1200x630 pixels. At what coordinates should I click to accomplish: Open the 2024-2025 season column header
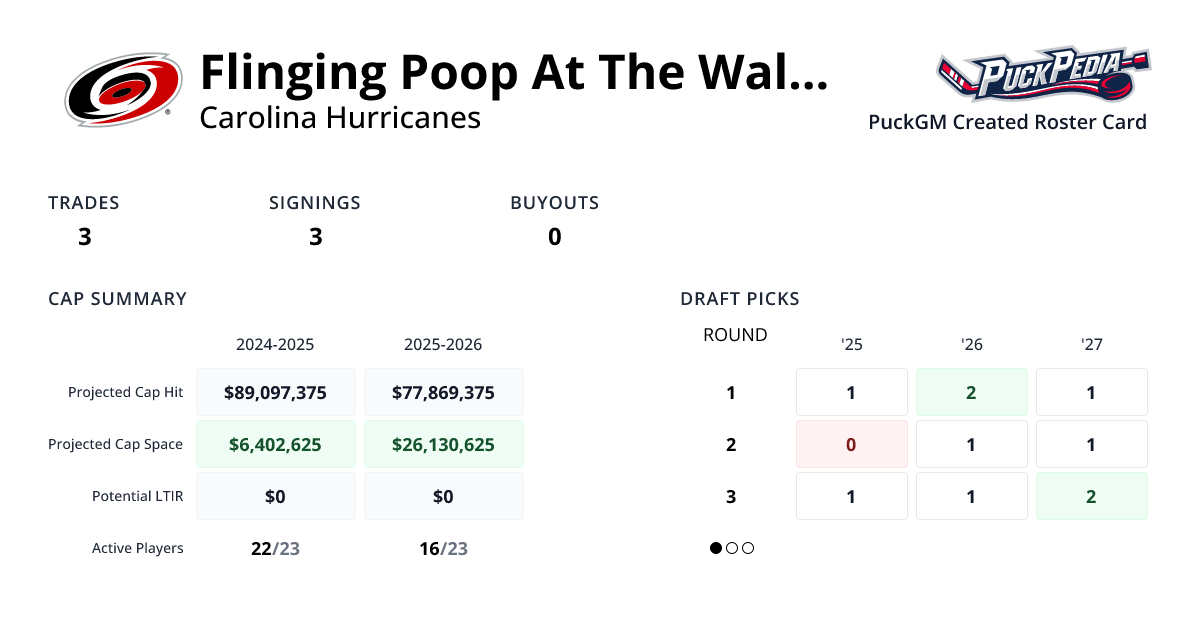[x=276, y=344]
